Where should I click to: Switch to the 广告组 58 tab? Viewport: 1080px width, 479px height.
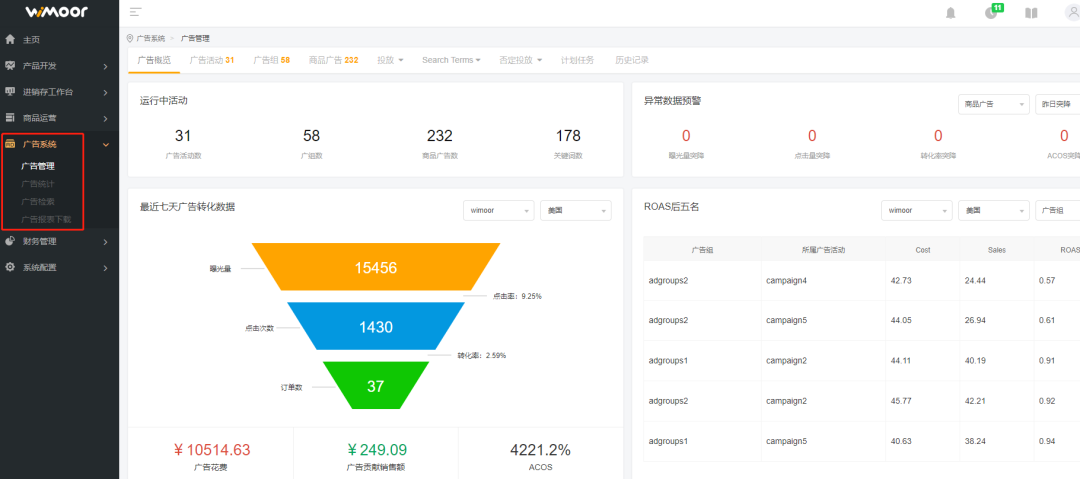tap(271, 60)
